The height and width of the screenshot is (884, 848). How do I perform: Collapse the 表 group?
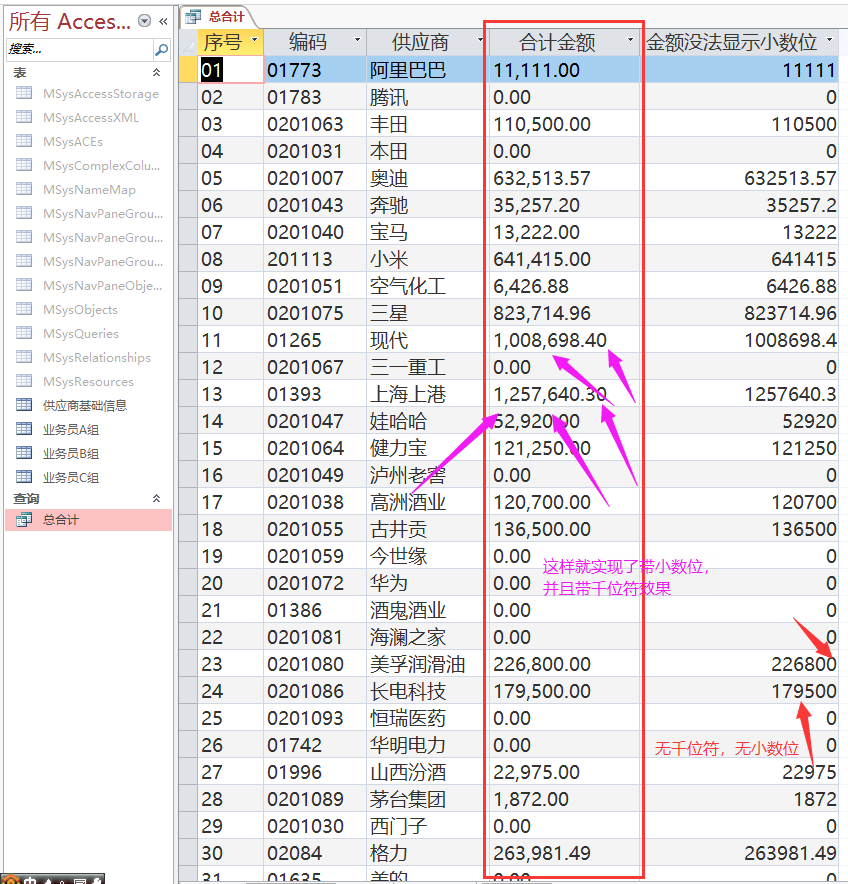(156, 72)
